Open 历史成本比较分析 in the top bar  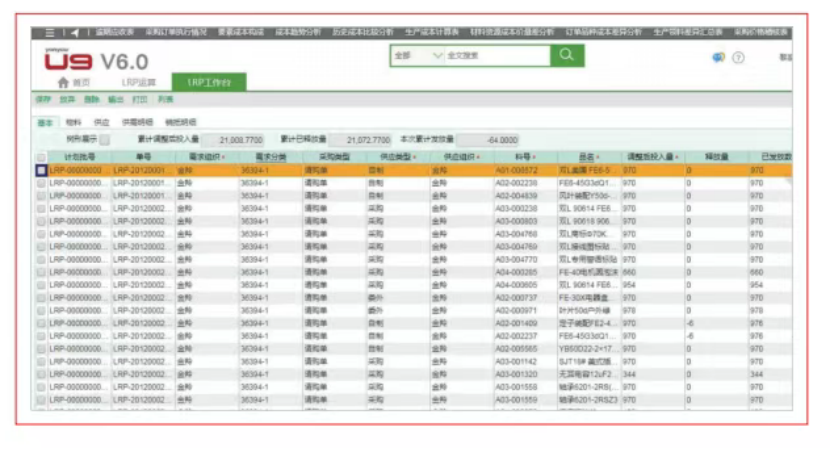[x=363, y=32]
